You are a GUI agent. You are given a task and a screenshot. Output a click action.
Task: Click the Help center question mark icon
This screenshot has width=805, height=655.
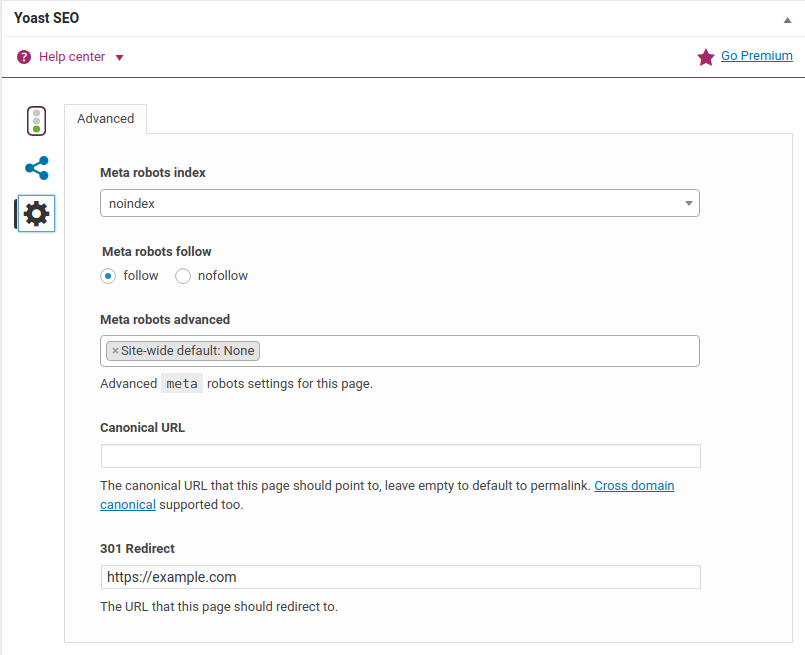tap(24, 57)
